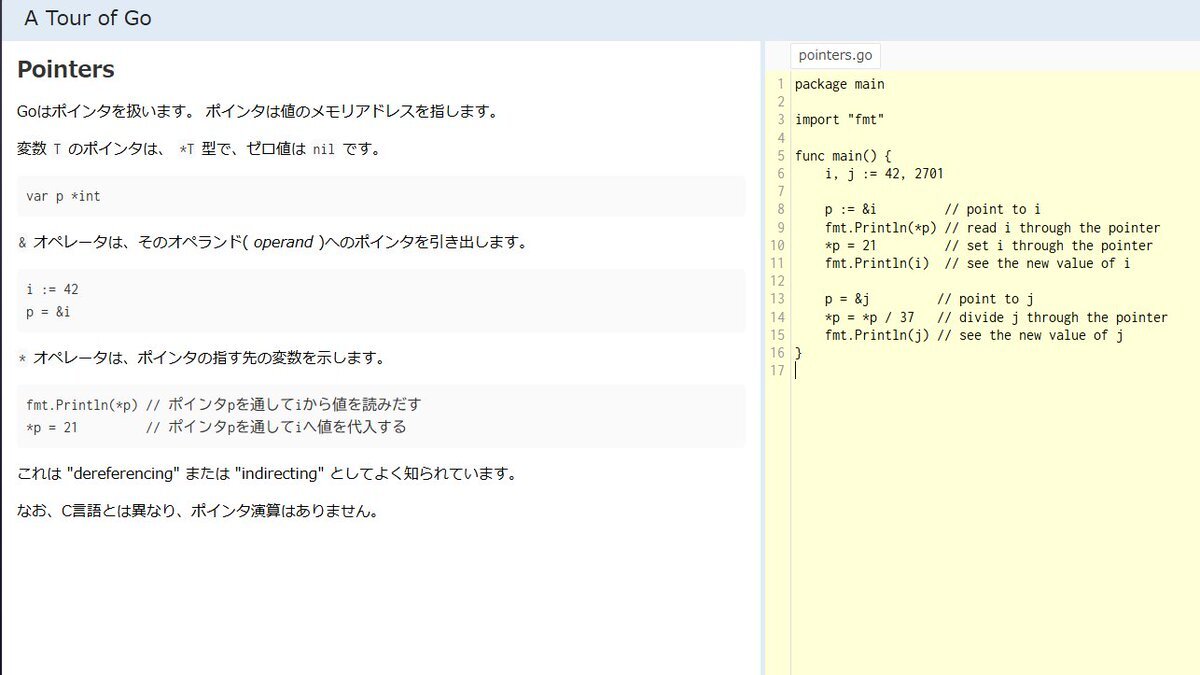Open the A Tour of Go header link
Image resolution: width=1200 pixels, height=675 pixels.
(88, 18)
